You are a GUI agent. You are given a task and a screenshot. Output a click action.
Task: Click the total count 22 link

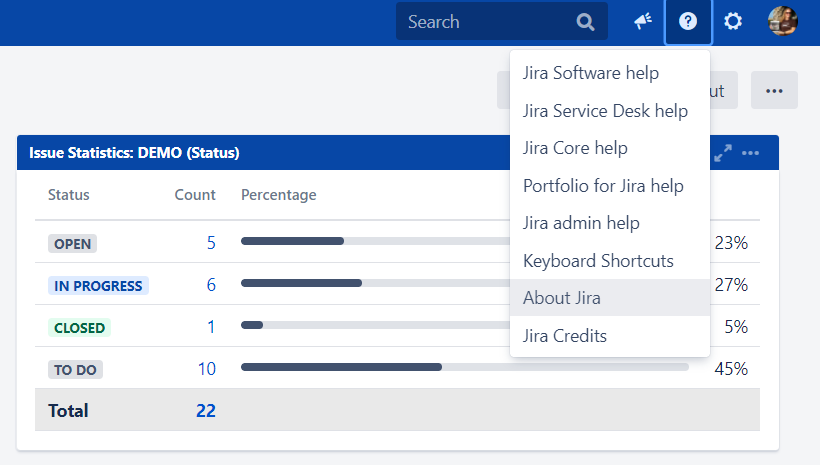coord(206,411)
